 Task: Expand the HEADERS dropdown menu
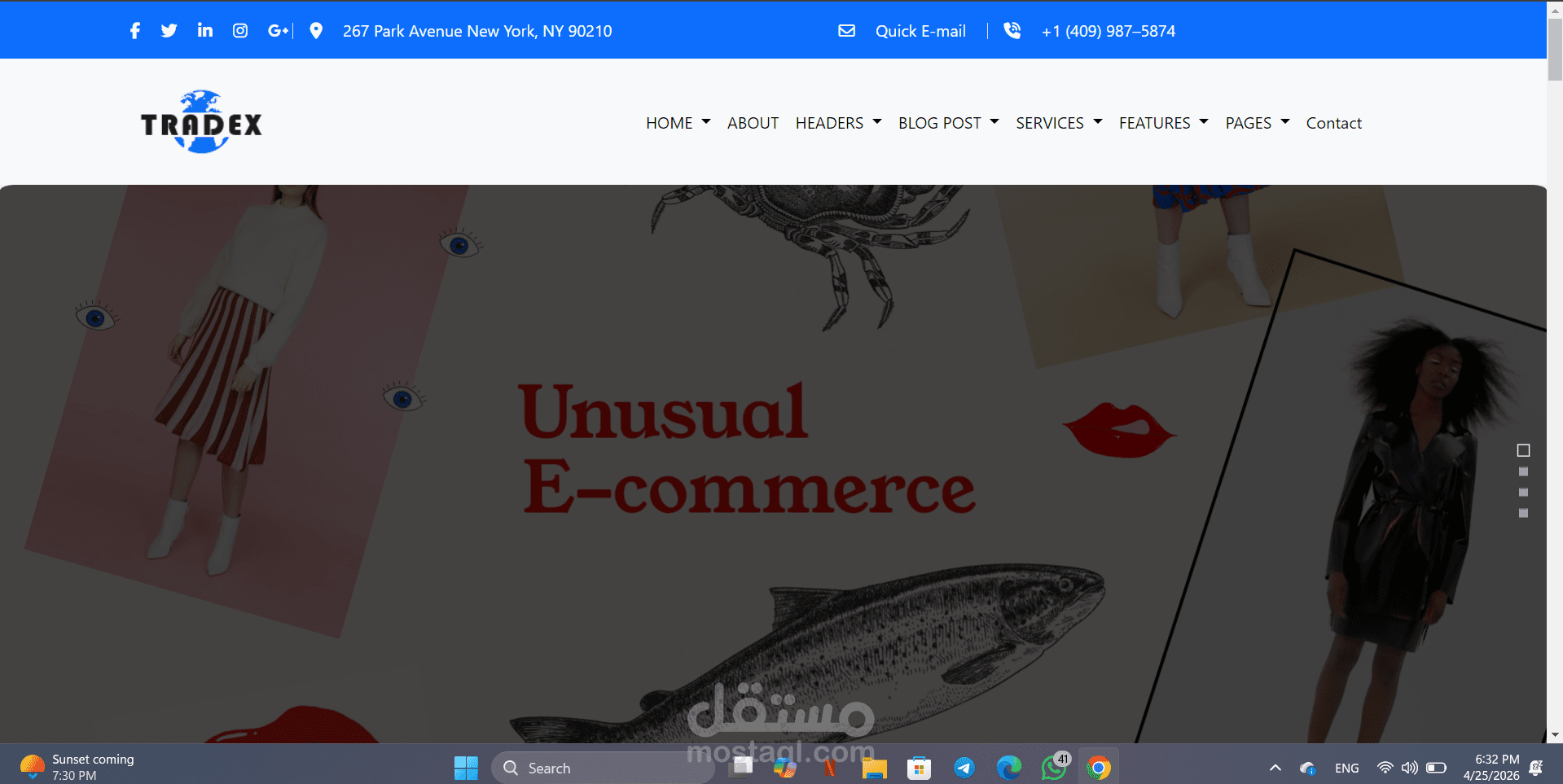pos(838,123)
